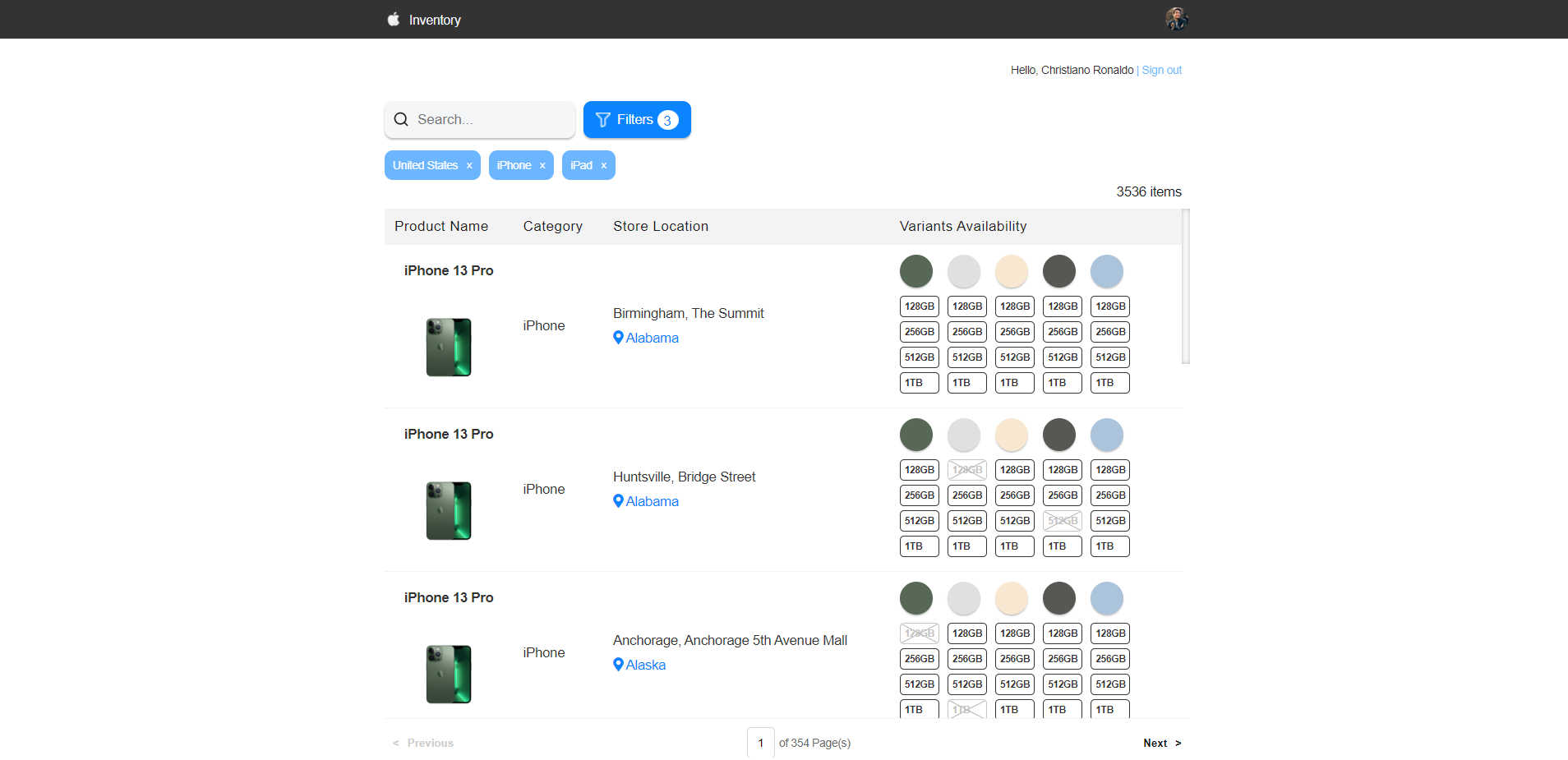
Task: Click gold 512GB variant in Birmingham row
Action: 1015,357
